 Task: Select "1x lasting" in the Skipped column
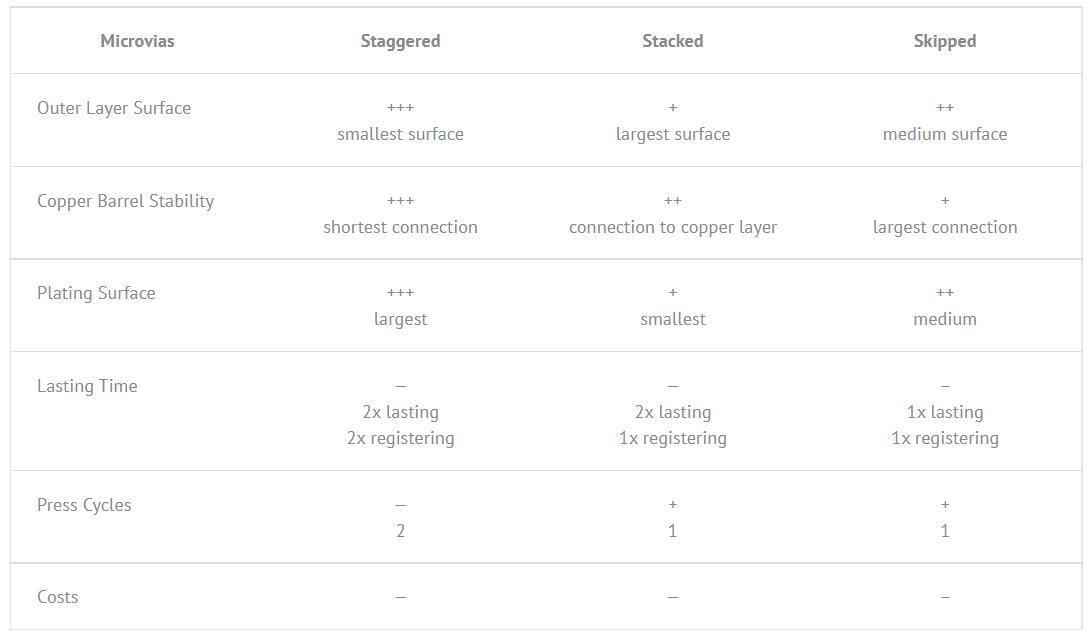pyautogui.click(x=944, y=412)
